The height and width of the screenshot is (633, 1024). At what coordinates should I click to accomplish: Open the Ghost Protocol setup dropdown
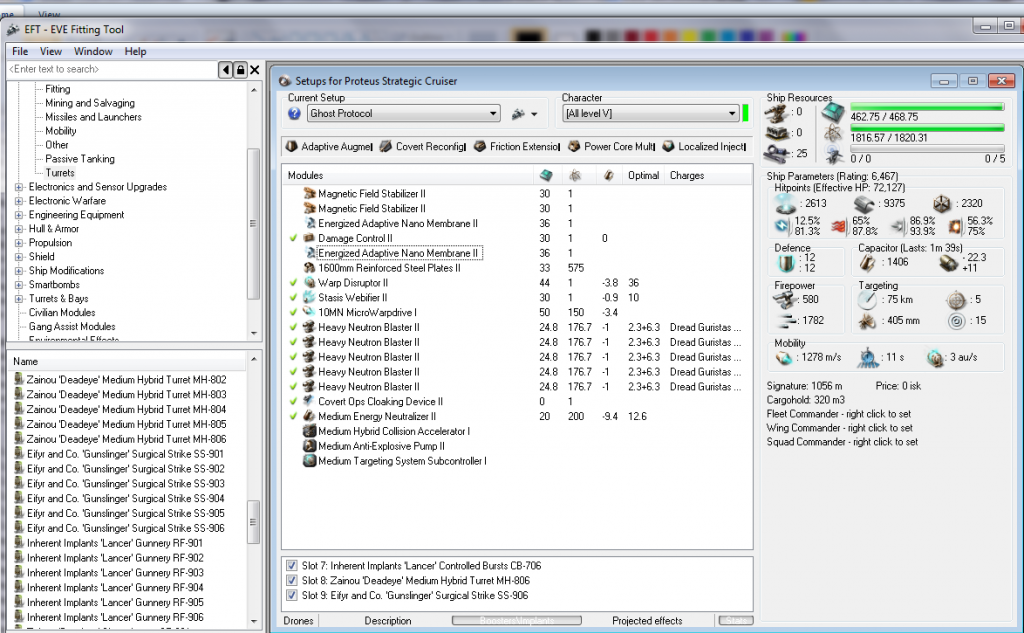click(x=493, y=114)
